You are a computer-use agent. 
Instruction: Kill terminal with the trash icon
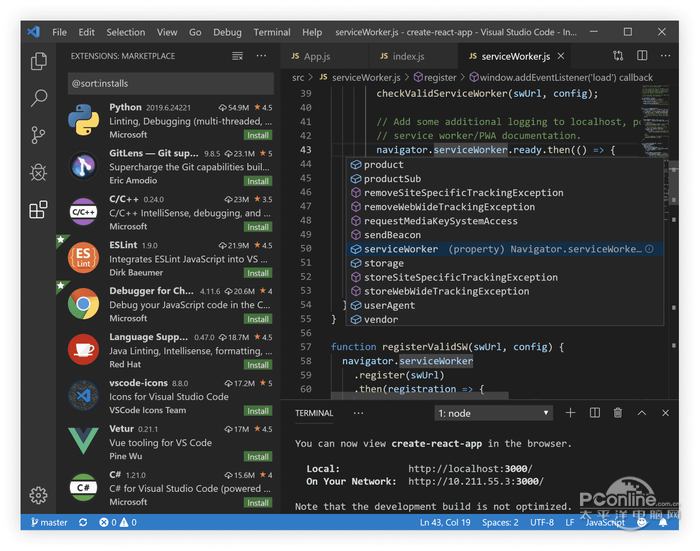tap(618, 413)
